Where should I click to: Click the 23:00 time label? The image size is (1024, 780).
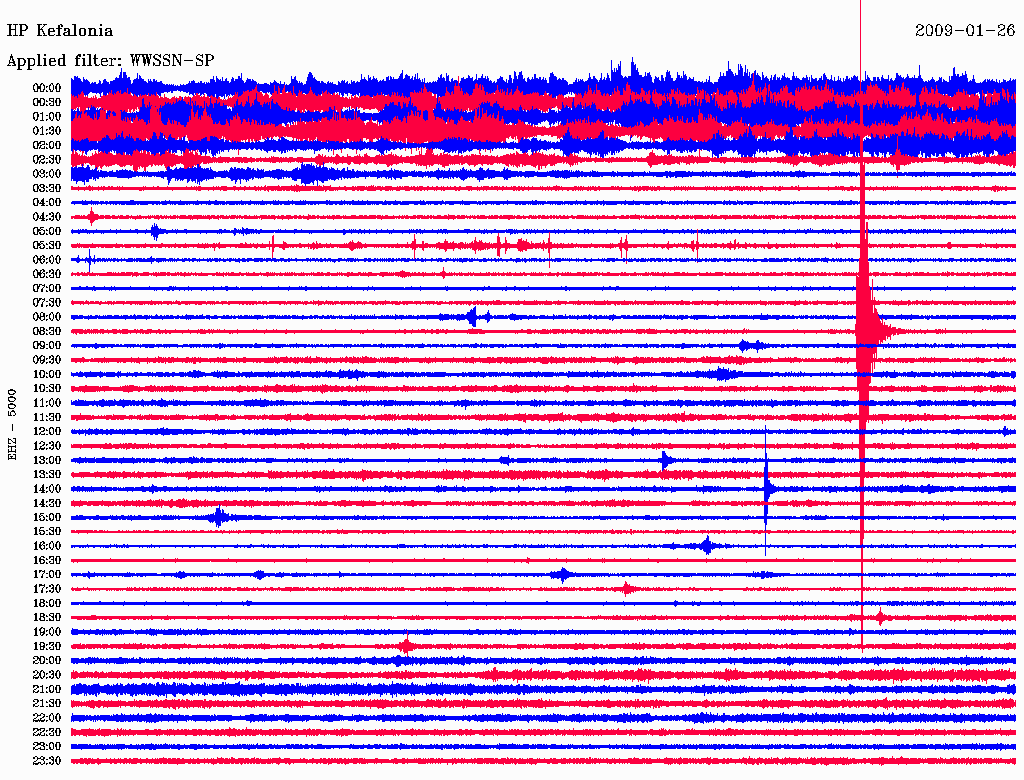pyautogui.click(x=47, y=747)
